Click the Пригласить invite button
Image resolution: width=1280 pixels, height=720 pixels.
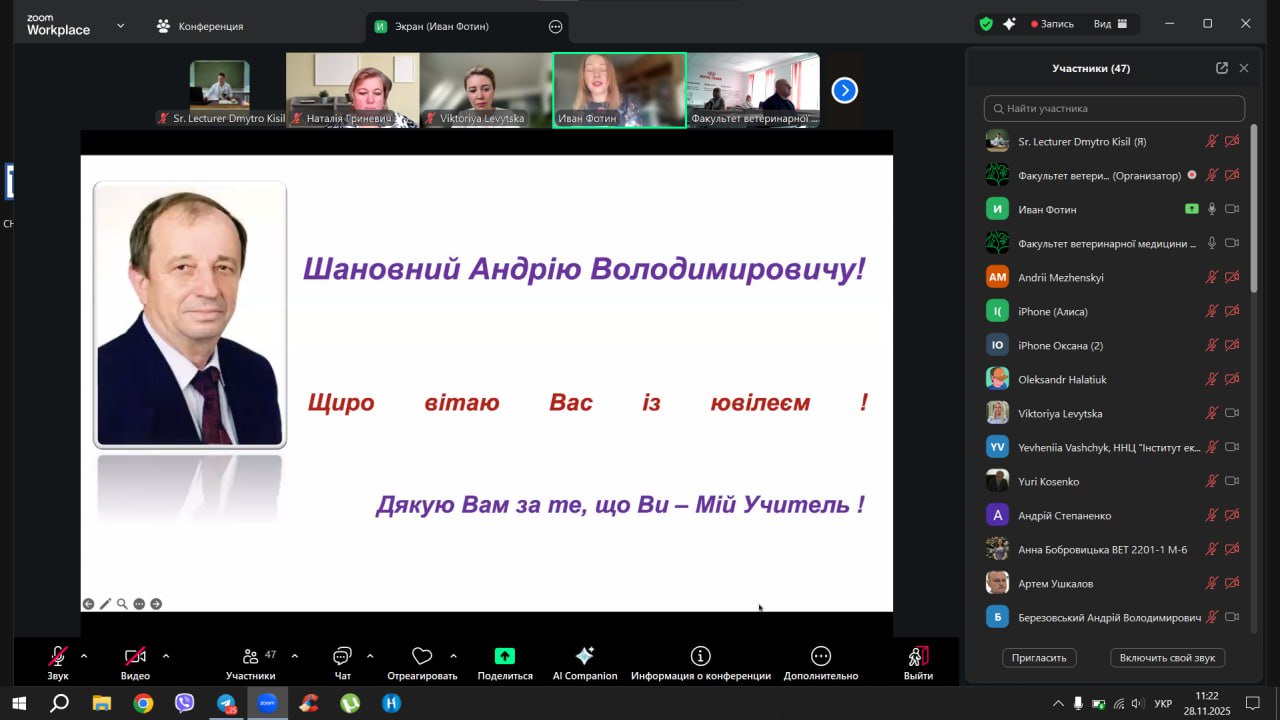[1039, 657]
